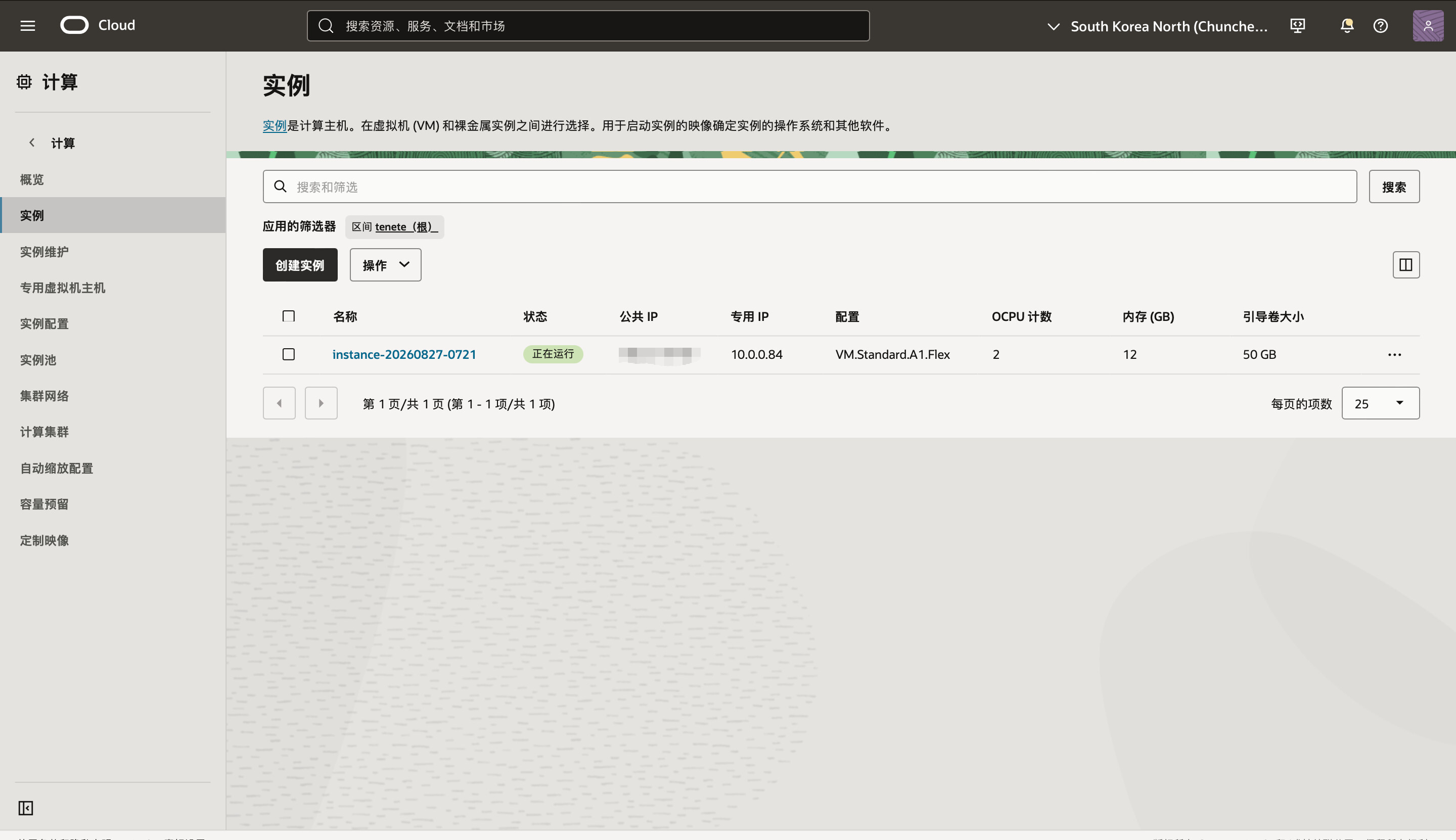Click the 内存 (GB) column header
The height and width of the screenshot is (840, 1456).
[x=1149, y=316]
